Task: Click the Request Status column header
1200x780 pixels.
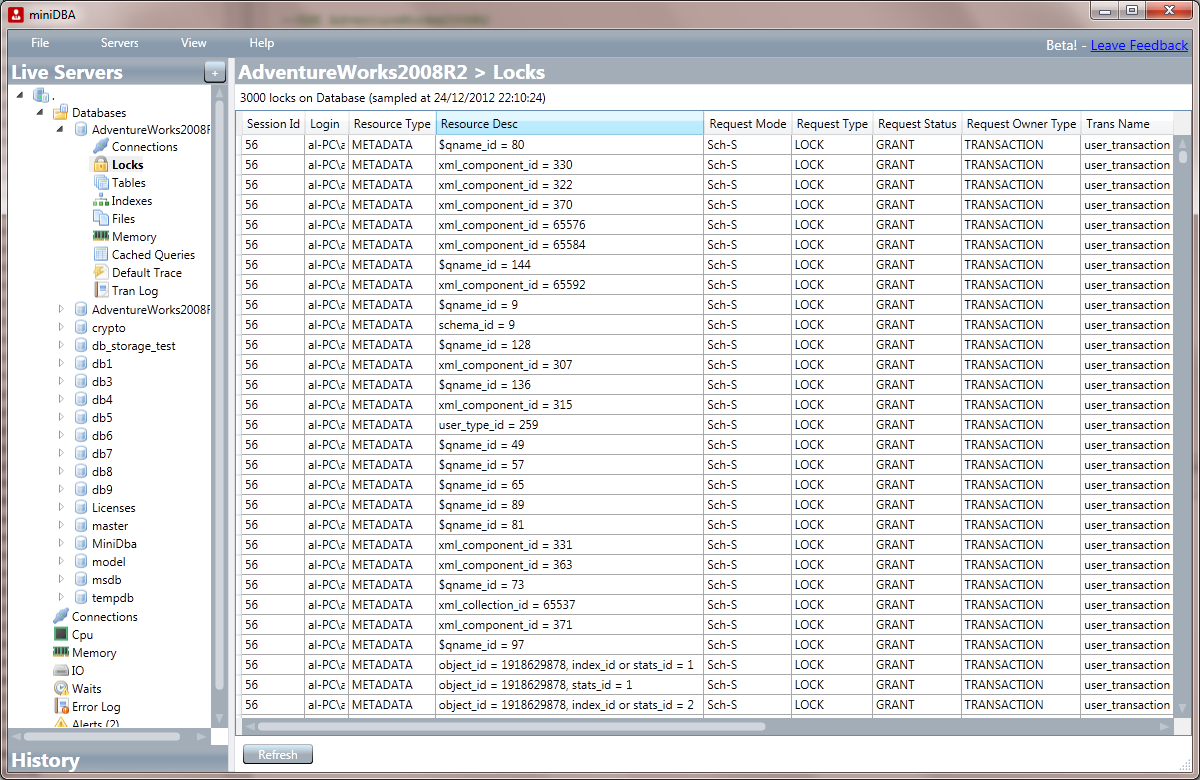Action: 917,124
